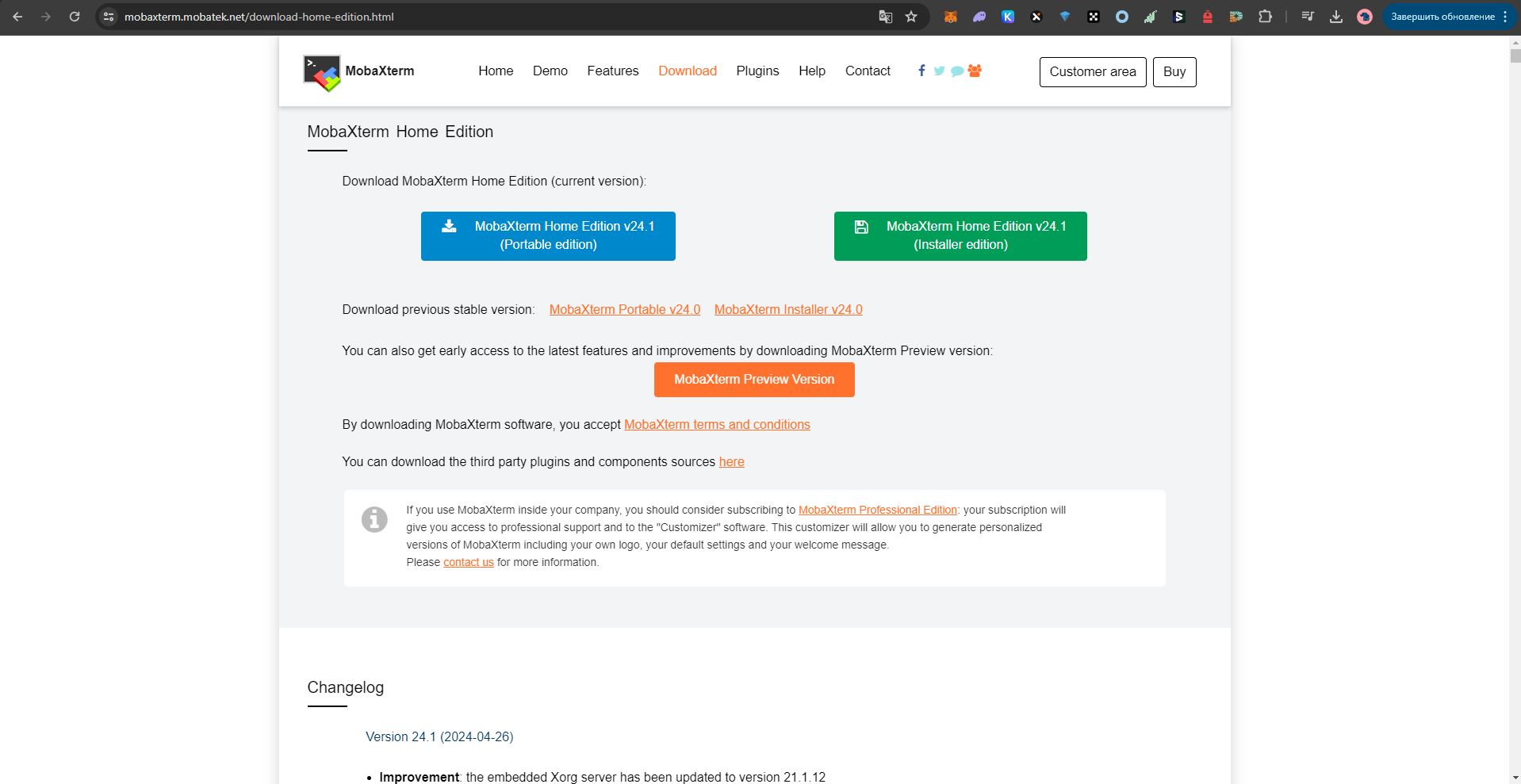Bookmark page with the star icon
The width and height of the screenshot is (1521, 784).
click(x=911, y=17)
